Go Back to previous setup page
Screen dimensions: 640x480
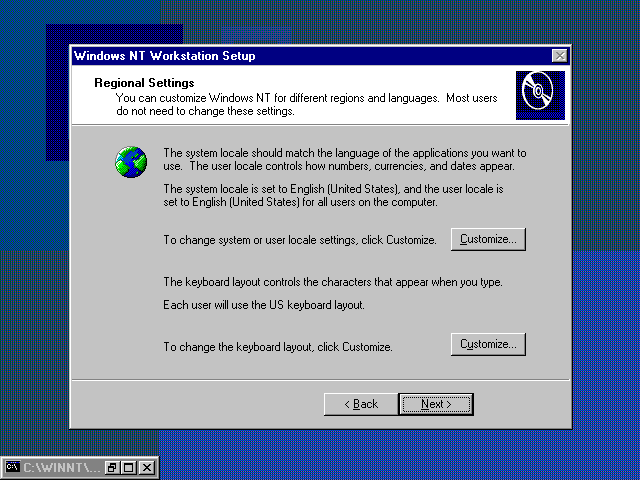(x=361, y=404)
